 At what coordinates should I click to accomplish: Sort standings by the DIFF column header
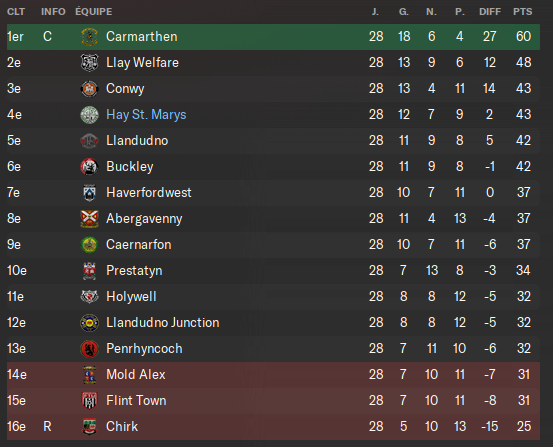pos(490,12)
